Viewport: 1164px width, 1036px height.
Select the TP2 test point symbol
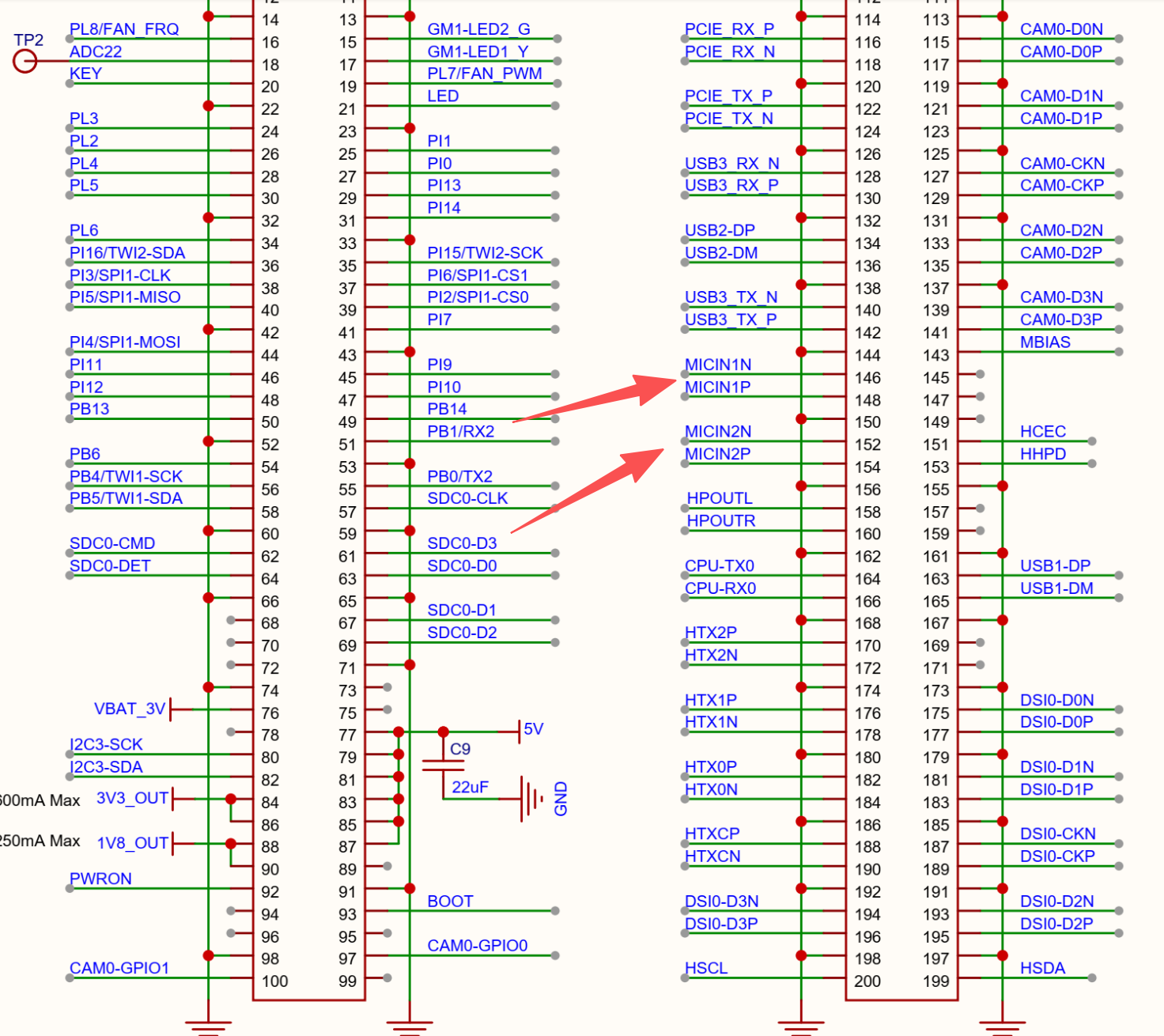[x=25, y=61]
